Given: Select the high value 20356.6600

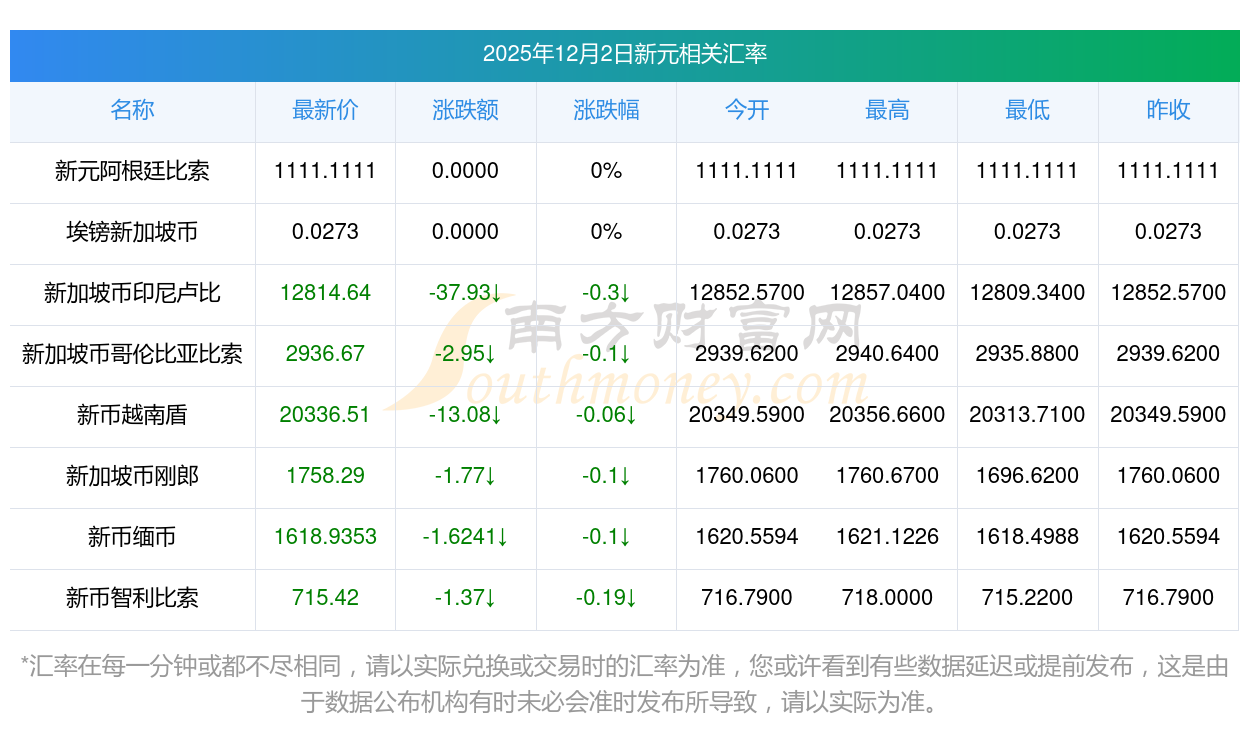Looking at the screenshot, I should tap(887, 415).
